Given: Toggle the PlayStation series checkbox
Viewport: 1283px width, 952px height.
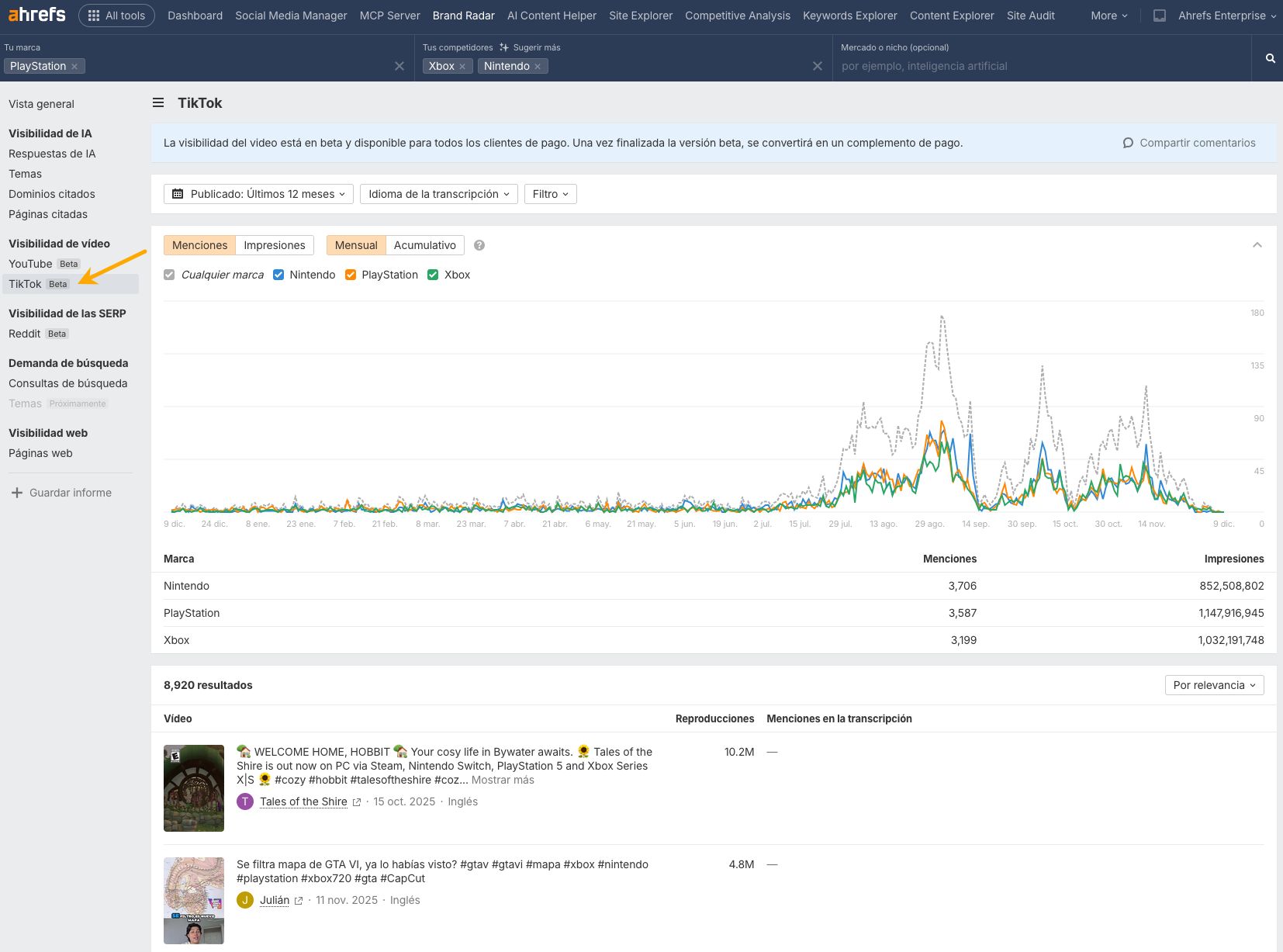Looking at the screenshot, I should 351,275.
